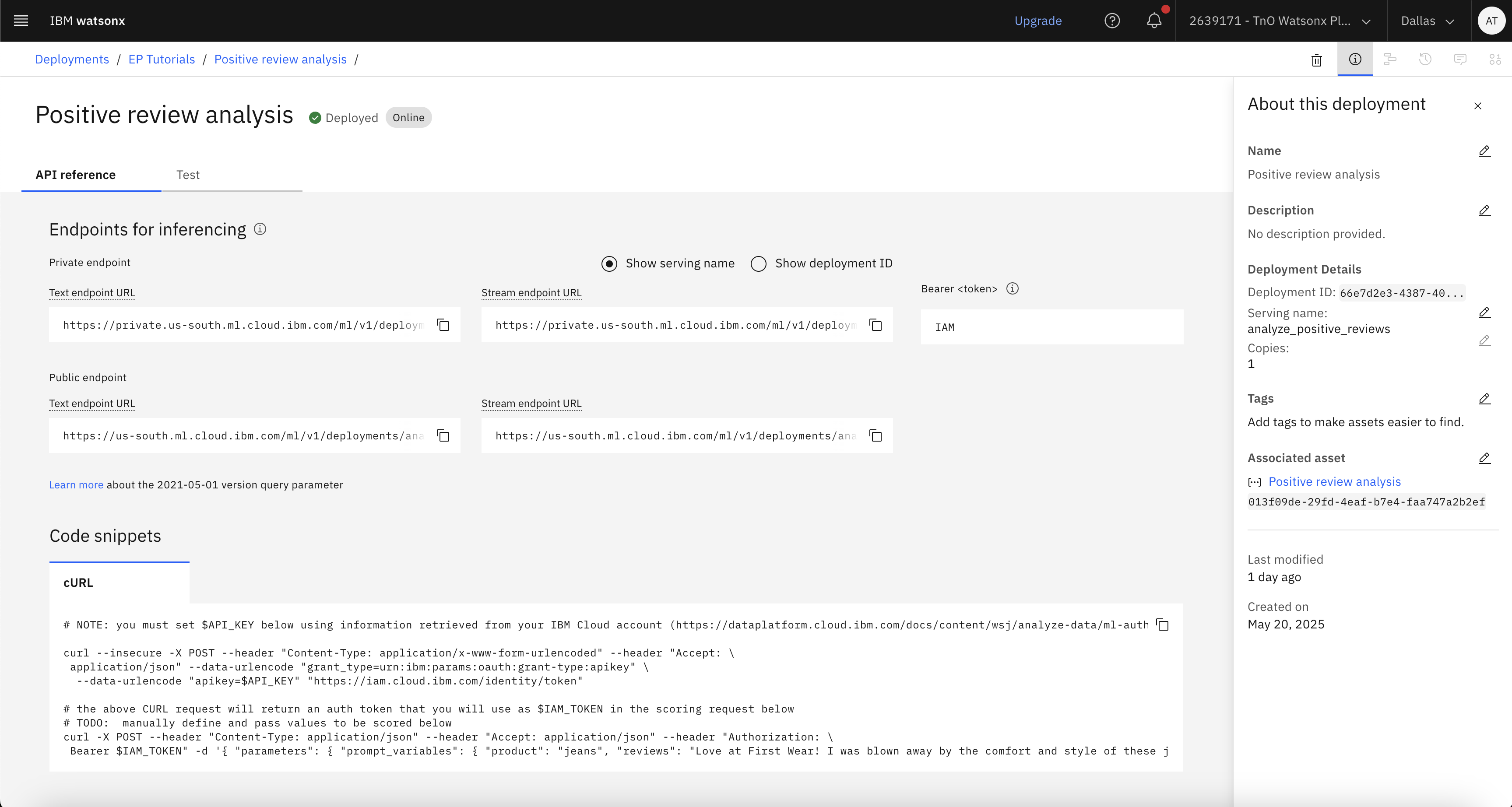Go to Deployments breadcrumb
1512x807 pixels.
(x=72, y=59)
